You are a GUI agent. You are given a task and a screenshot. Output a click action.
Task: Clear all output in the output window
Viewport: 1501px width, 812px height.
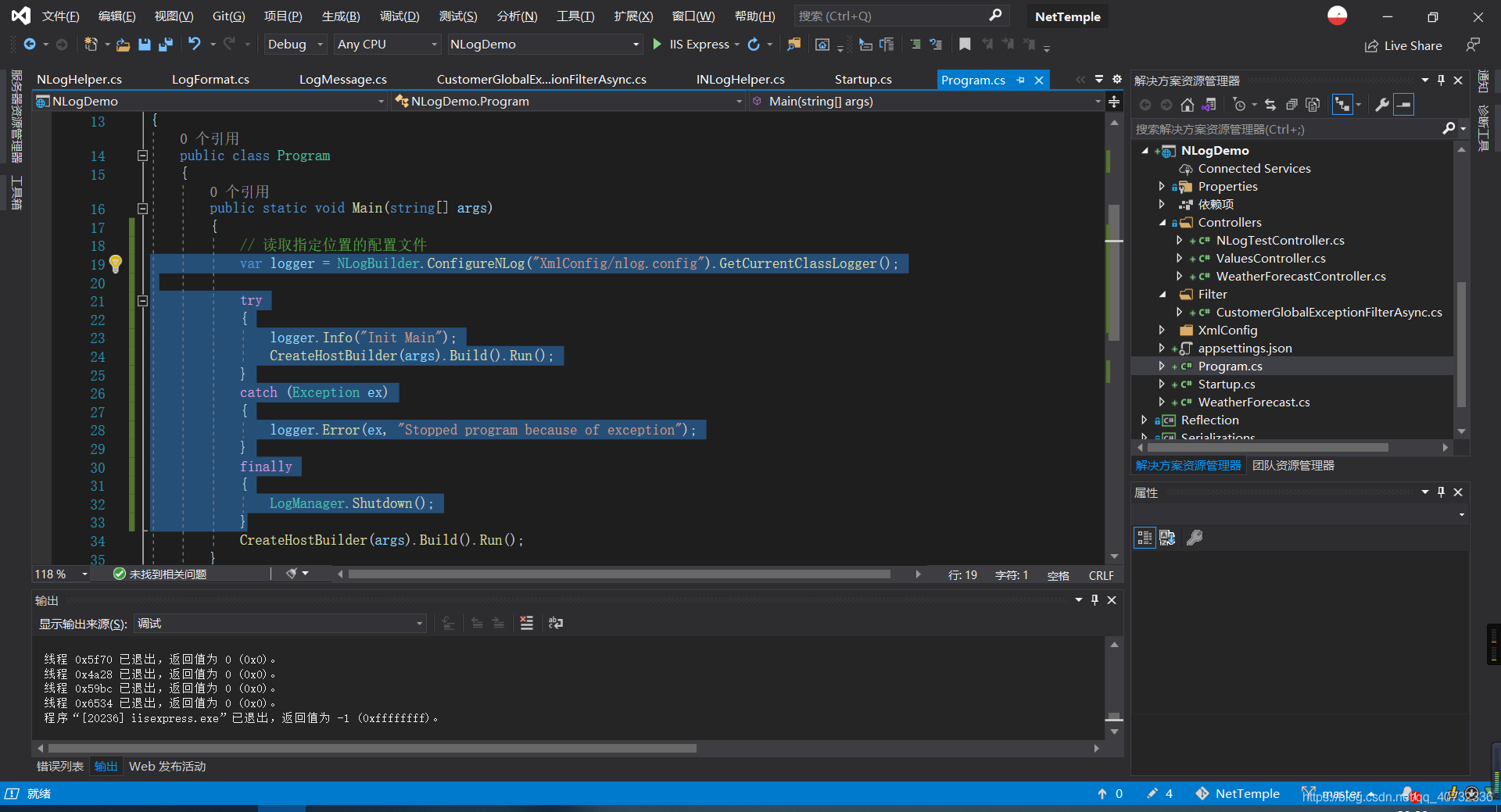click(527, 623)
